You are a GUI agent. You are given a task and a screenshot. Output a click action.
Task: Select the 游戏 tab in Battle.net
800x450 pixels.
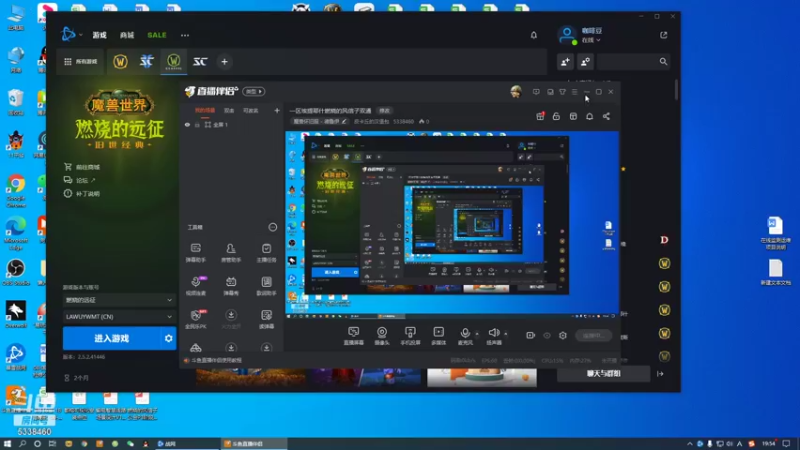pyautogui.click(x=99, y=35)
